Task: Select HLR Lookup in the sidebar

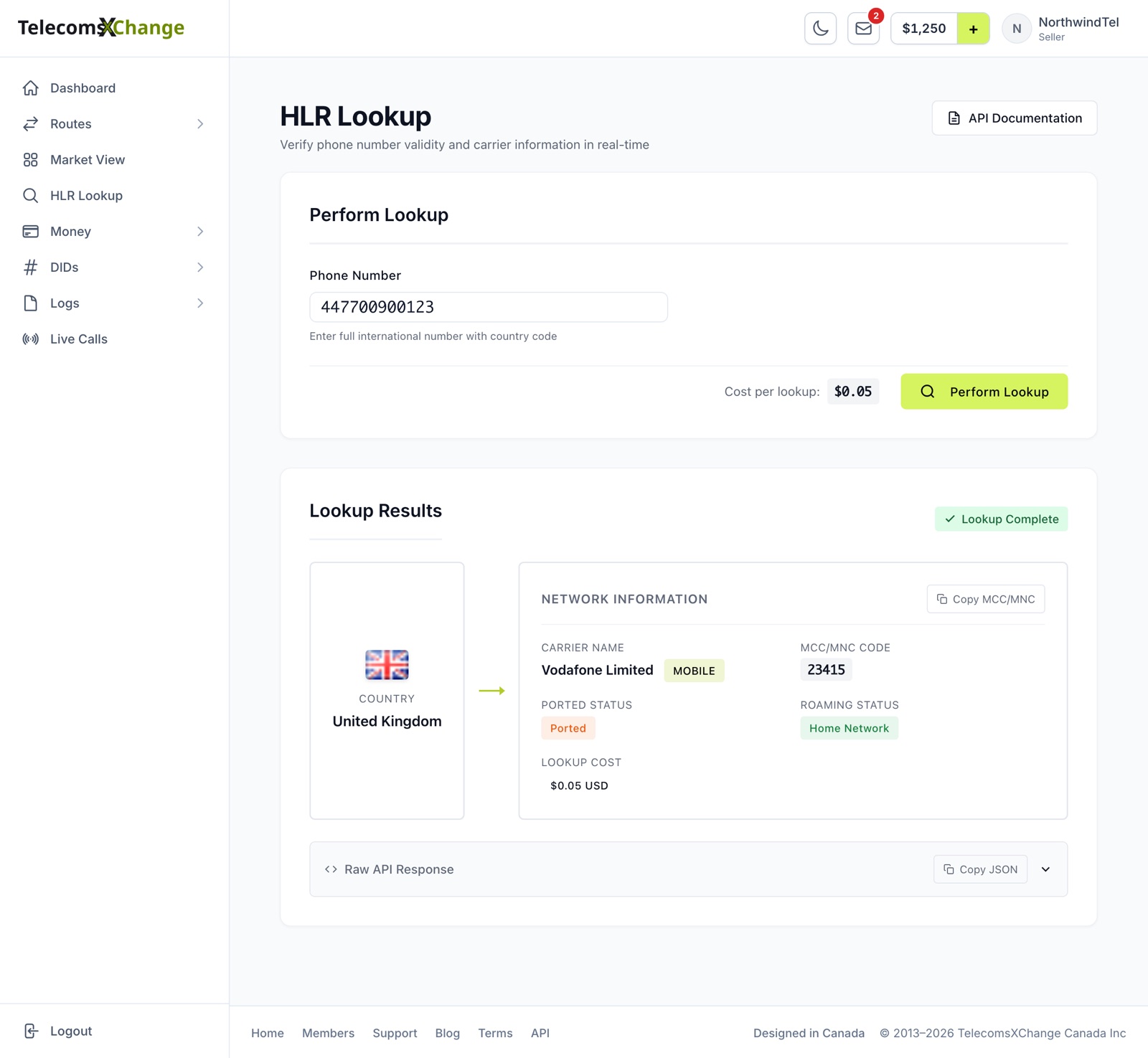Action: click(x=115, y=196)
